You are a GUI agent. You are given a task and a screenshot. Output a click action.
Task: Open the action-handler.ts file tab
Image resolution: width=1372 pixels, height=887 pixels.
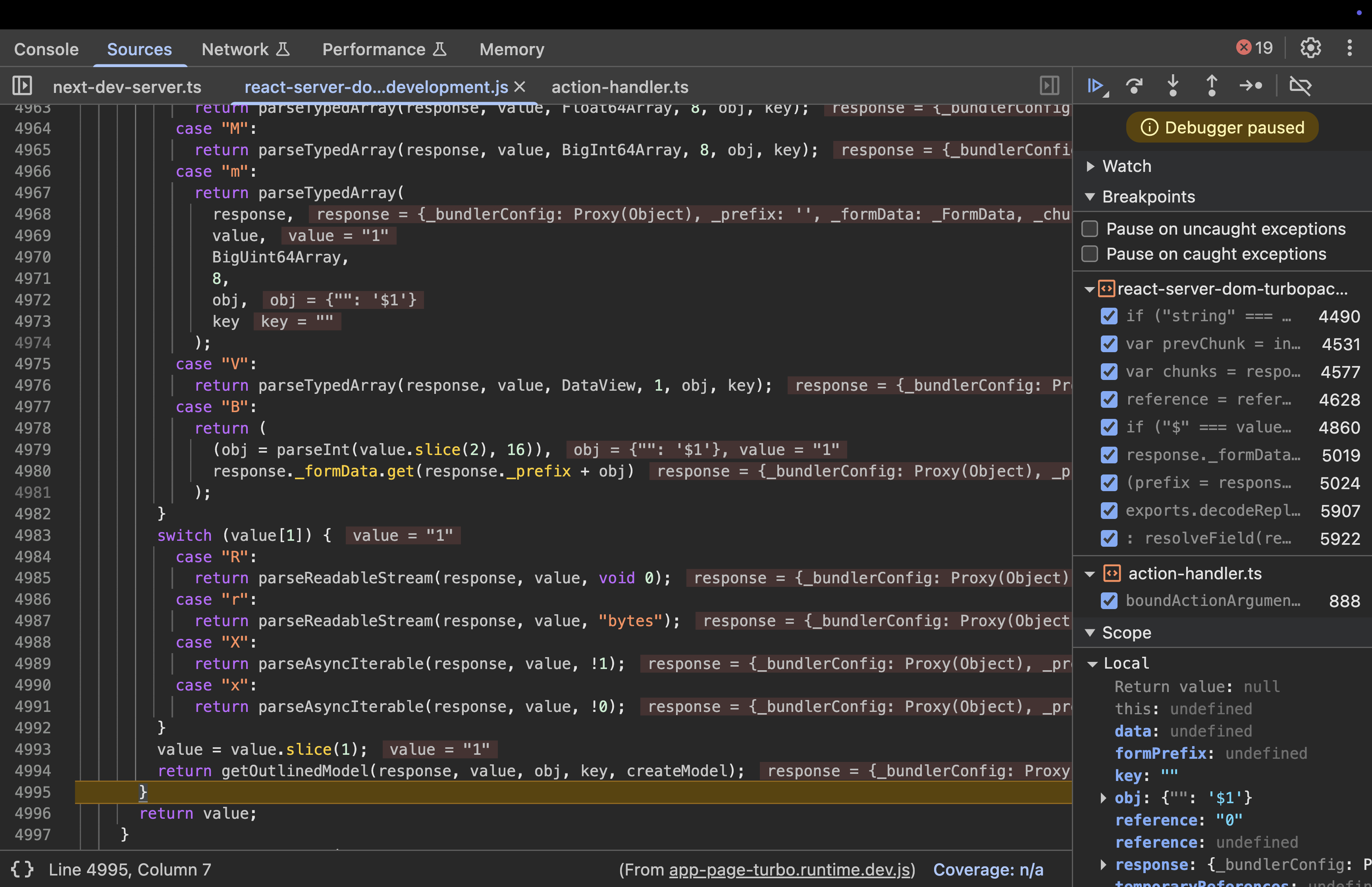pos(619,87)
